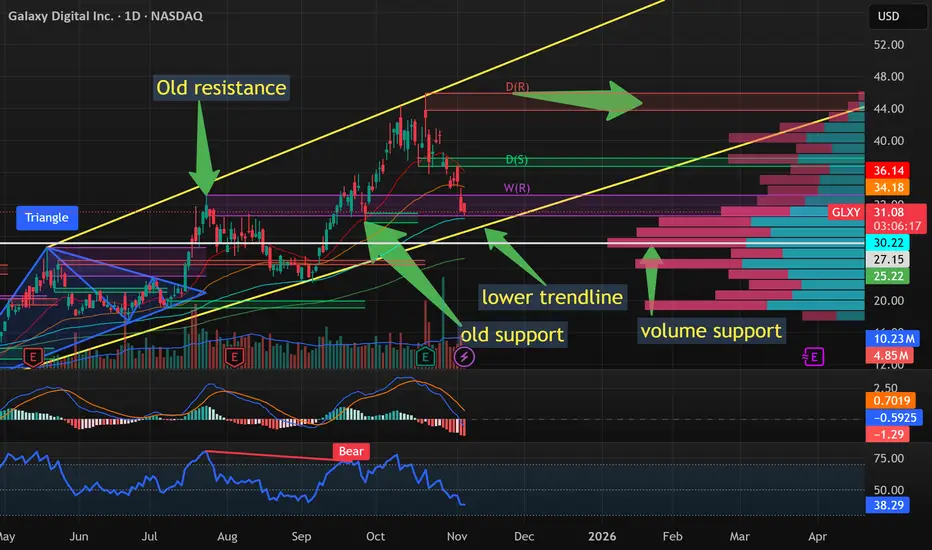Click the cyan 30.22 price label
The height and width of the screenshot is (550, 932).
(888, 243)
